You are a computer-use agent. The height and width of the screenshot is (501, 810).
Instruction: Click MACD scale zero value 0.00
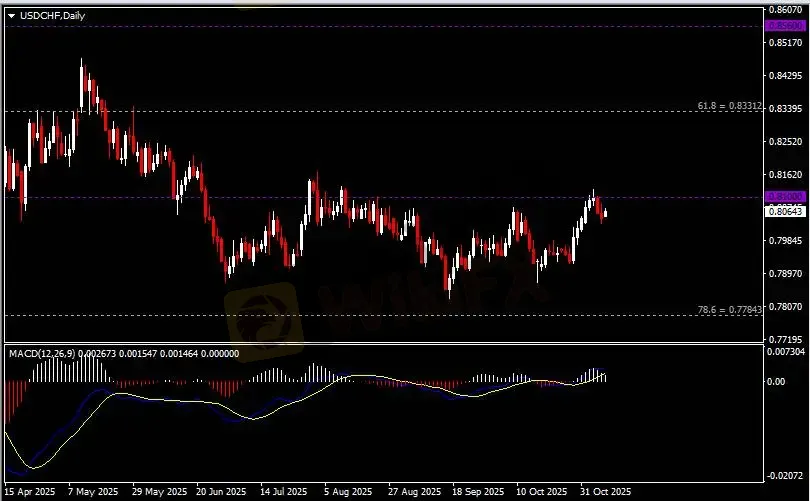pos(776,382)
